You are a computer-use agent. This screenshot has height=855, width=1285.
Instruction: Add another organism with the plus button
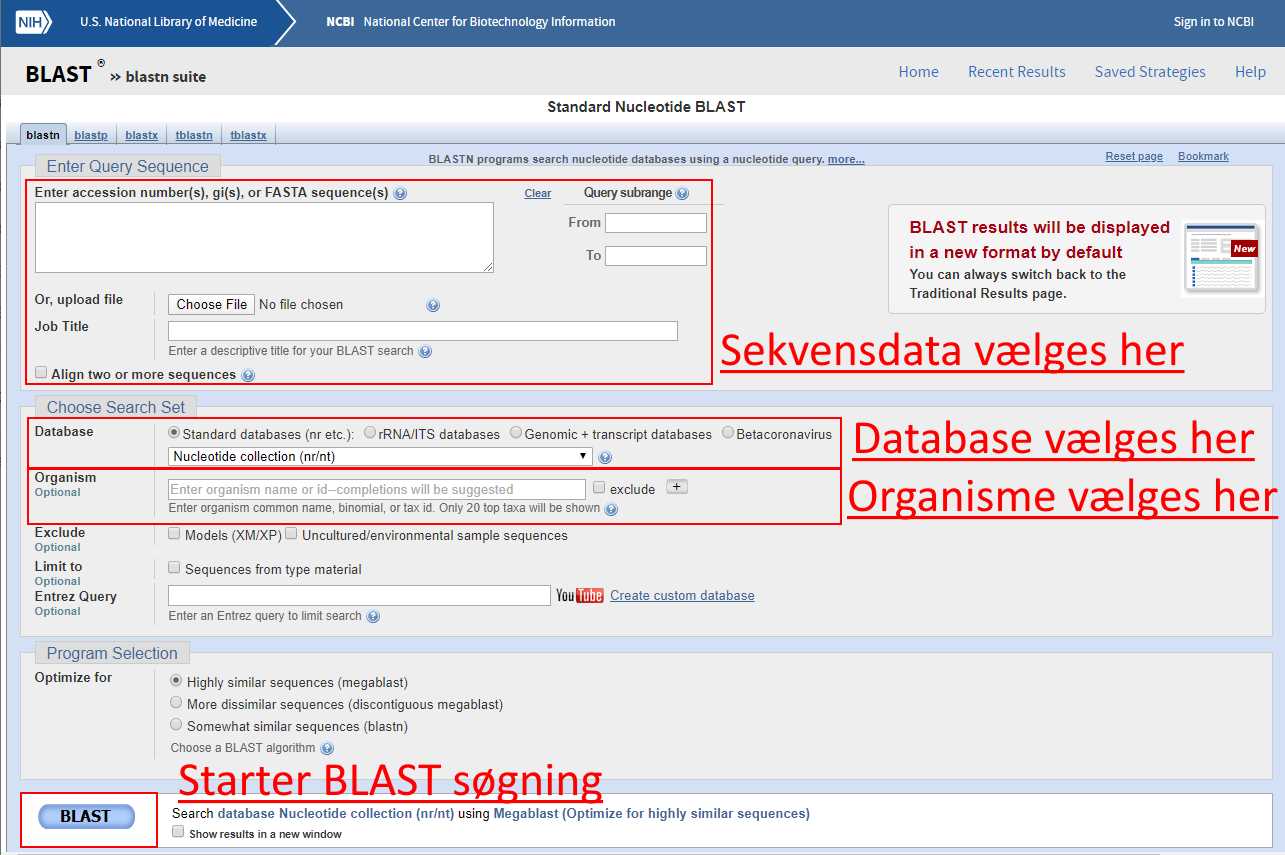(677, 487)
